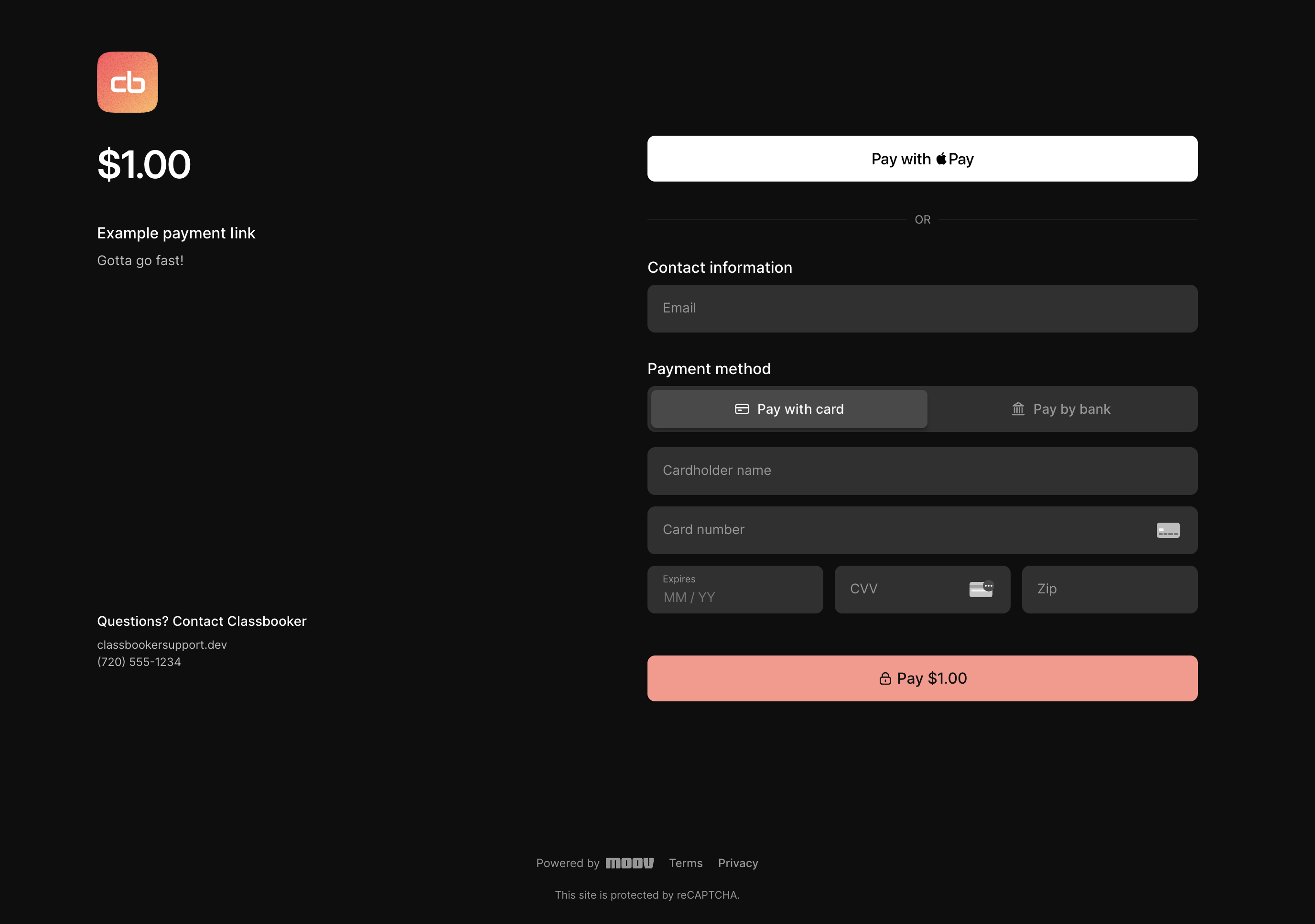The height and width of the screenshot is (924, 1315).
Task: Open the Terms link in the footer
Action: click(x=686, y=863)
